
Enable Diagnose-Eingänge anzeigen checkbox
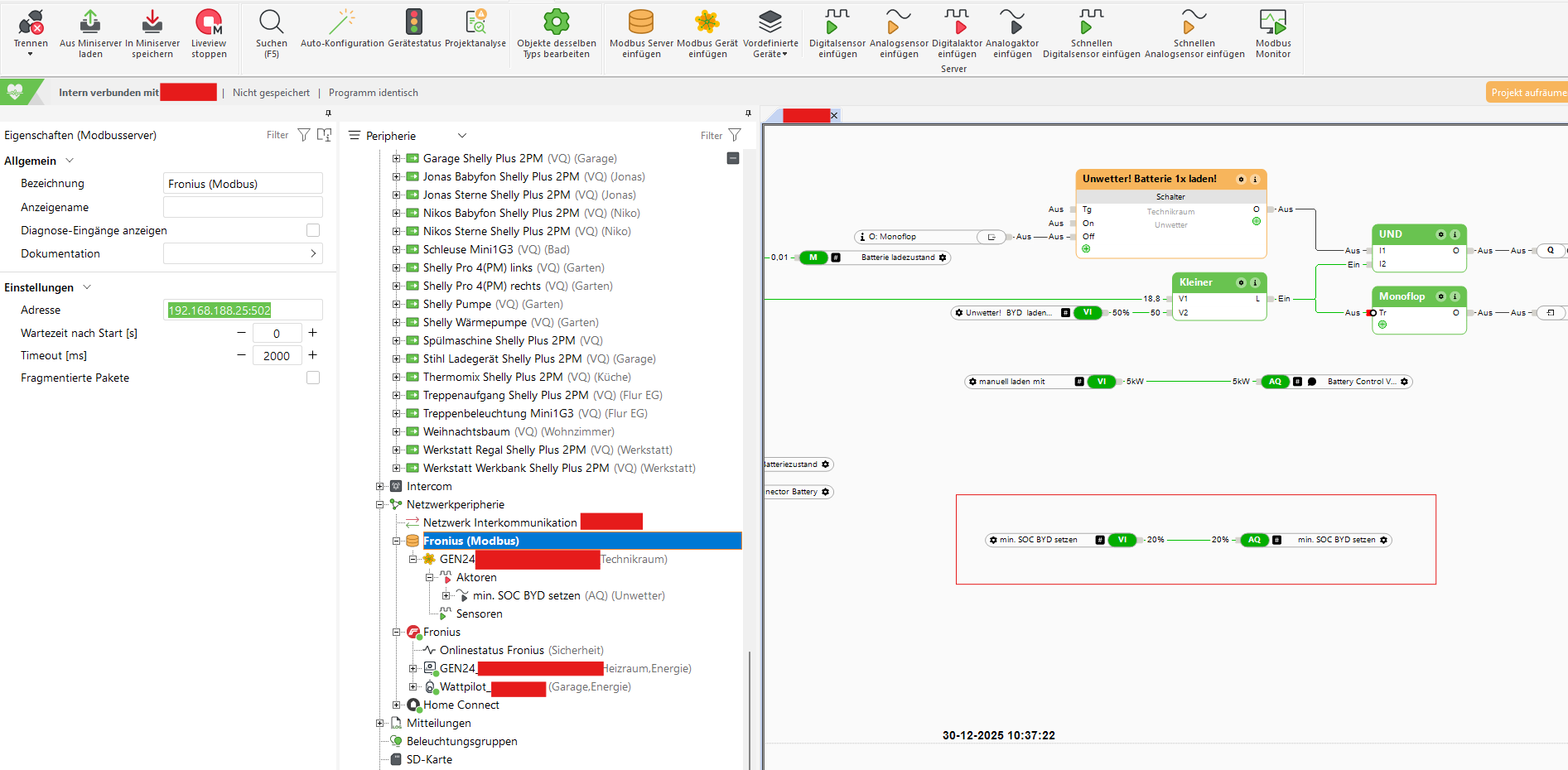[x=313, y=230]
